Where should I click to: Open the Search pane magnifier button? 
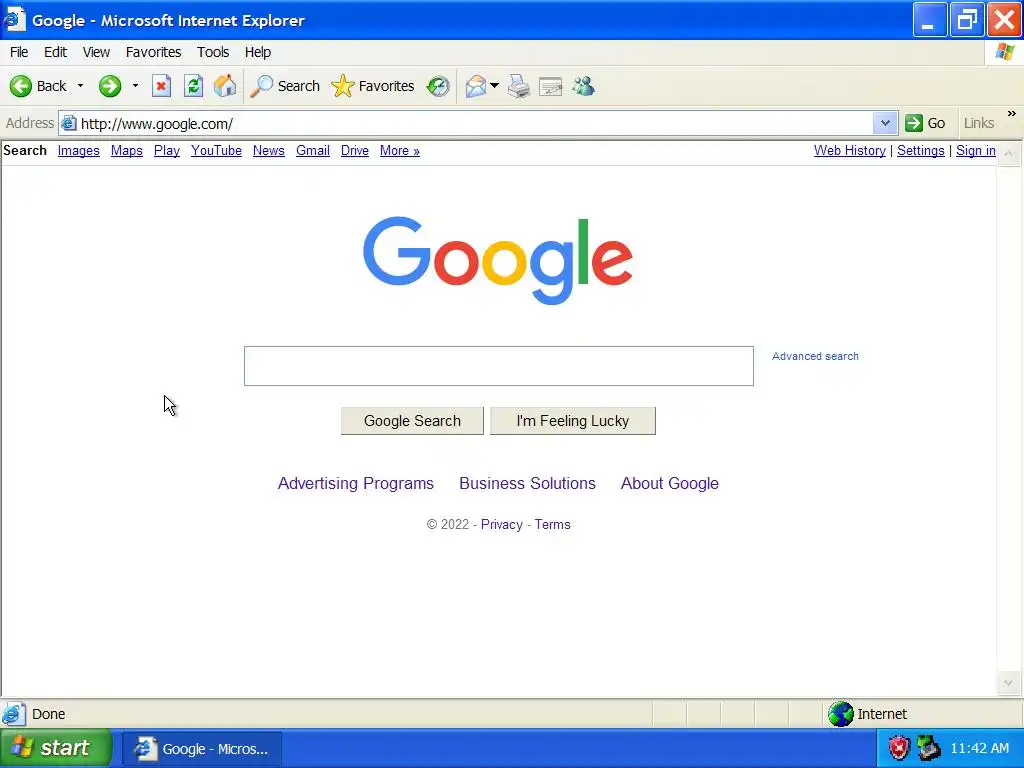click(x=285, y=86)
